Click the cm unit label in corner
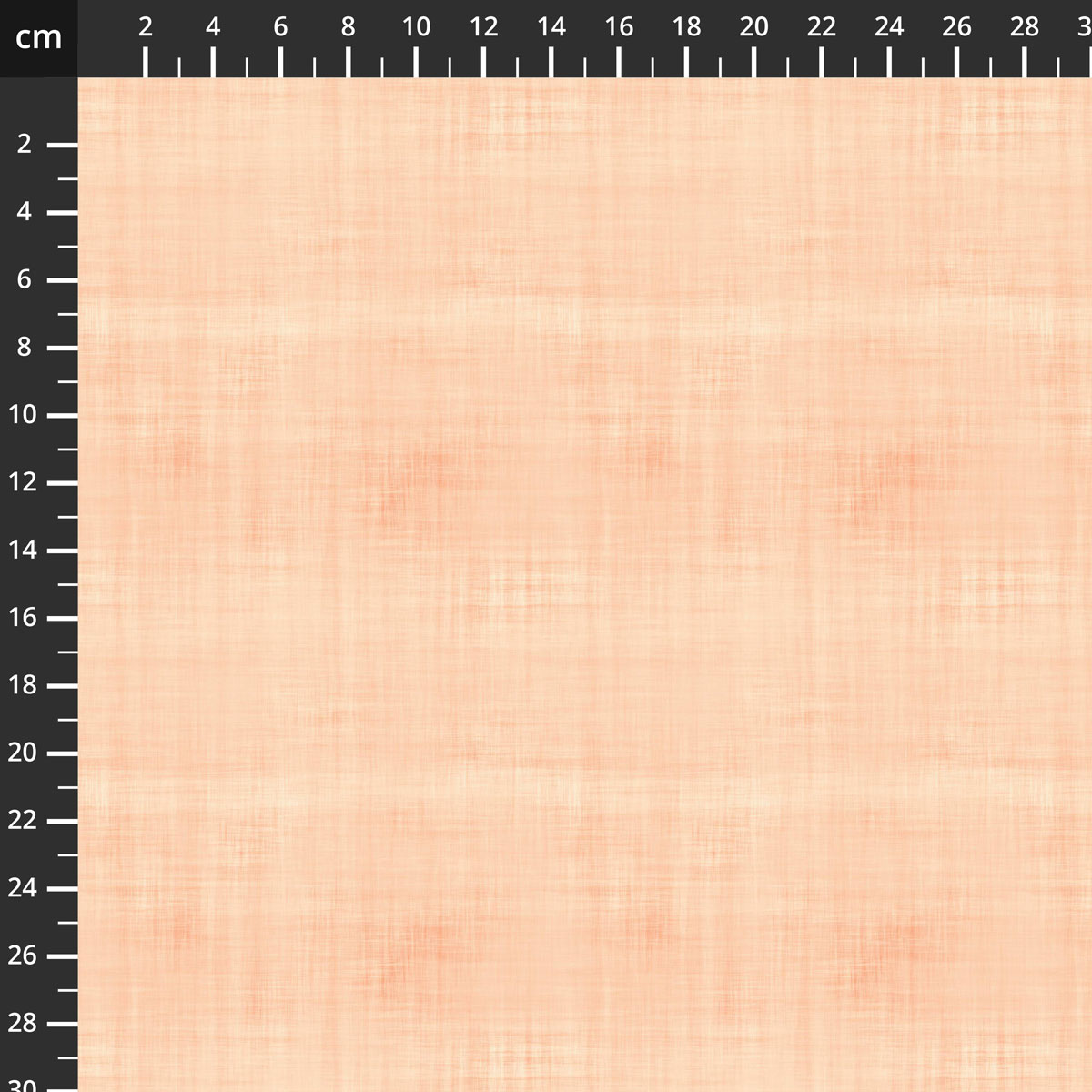This screenshot has height=1092, width=1092. coord(38,38)
